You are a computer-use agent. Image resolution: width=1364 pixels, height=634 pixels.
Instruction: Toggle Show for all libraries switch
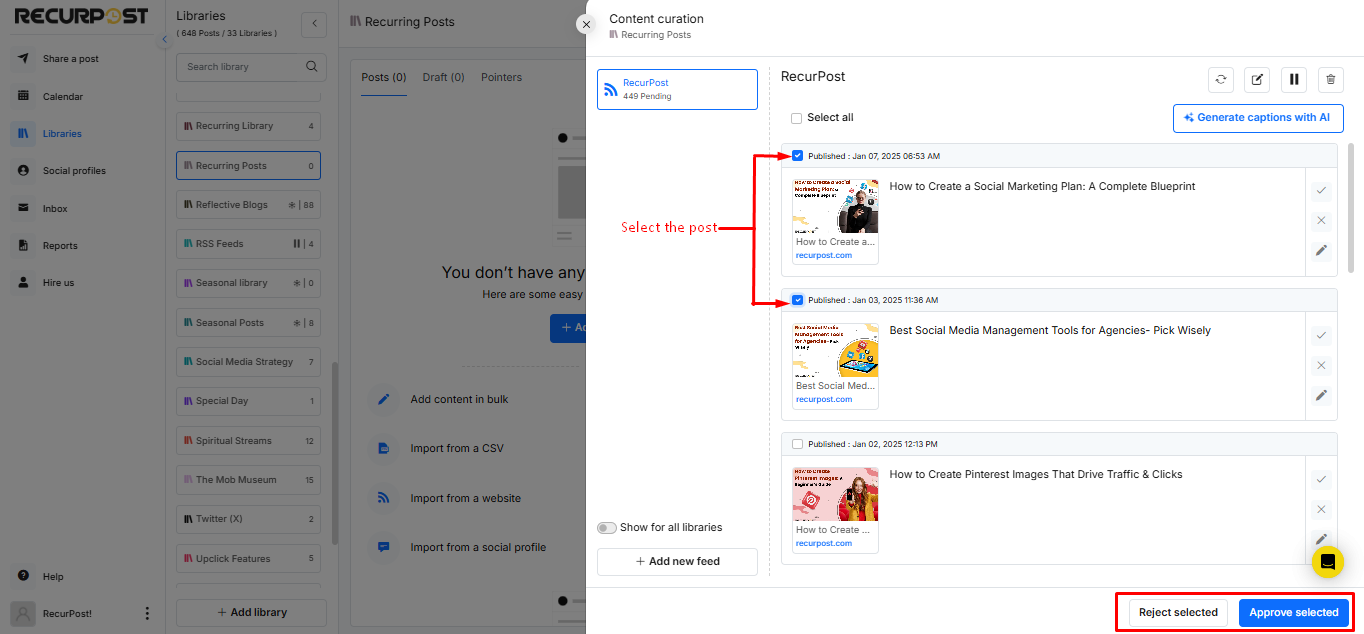[606, 527]
